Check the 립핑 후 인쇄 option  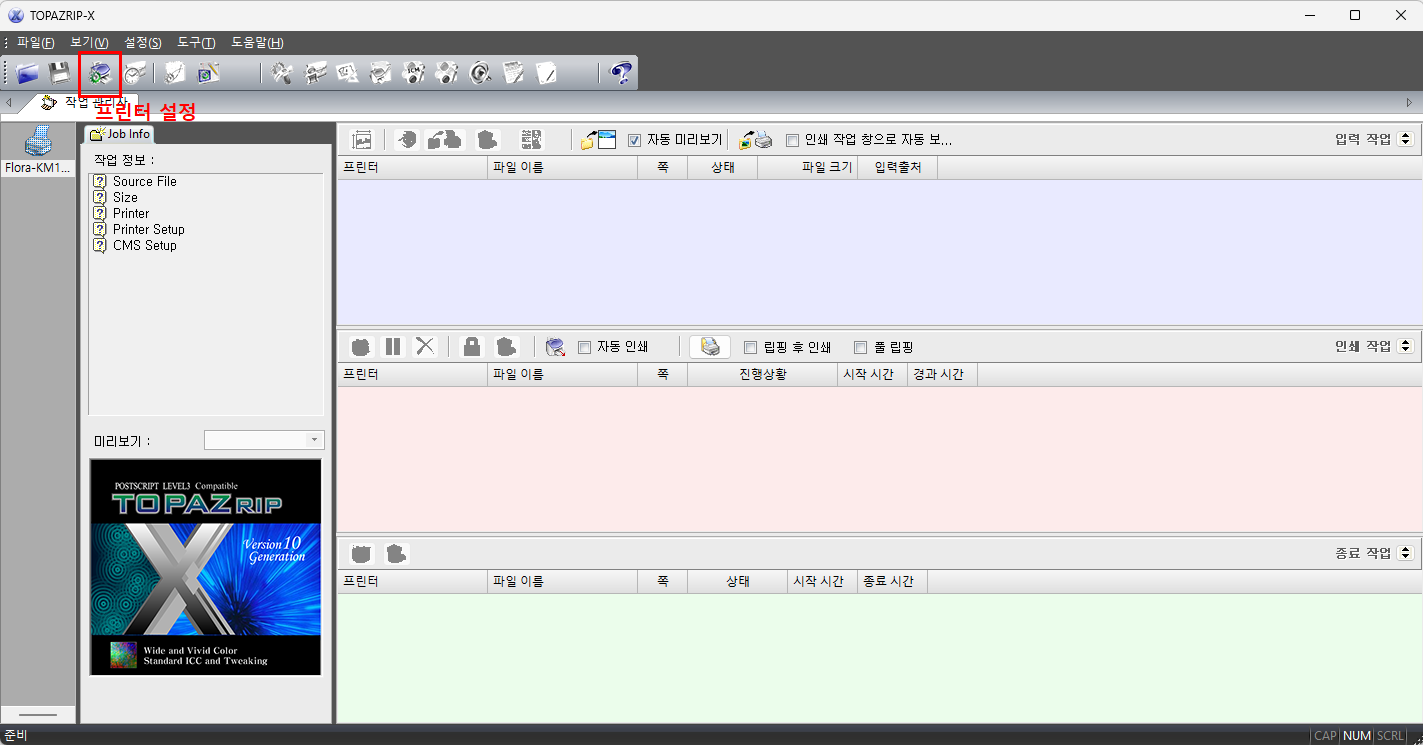click(x=751, y=347)
